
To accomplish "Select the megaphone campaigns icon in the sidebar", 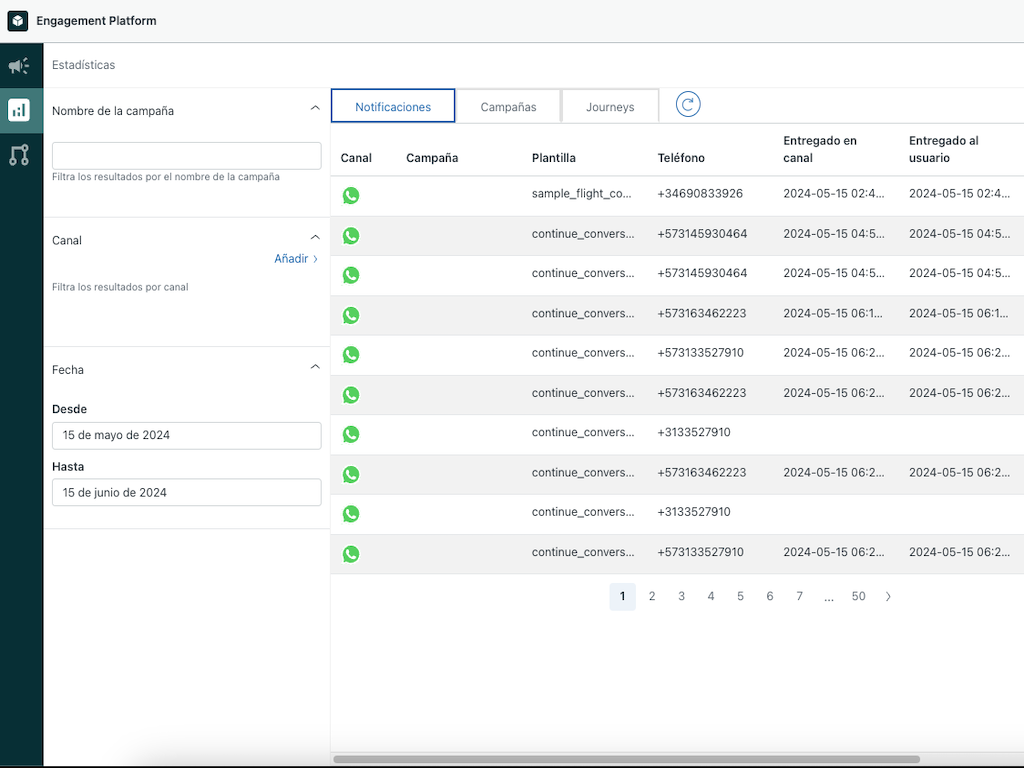I will (18, 65).
